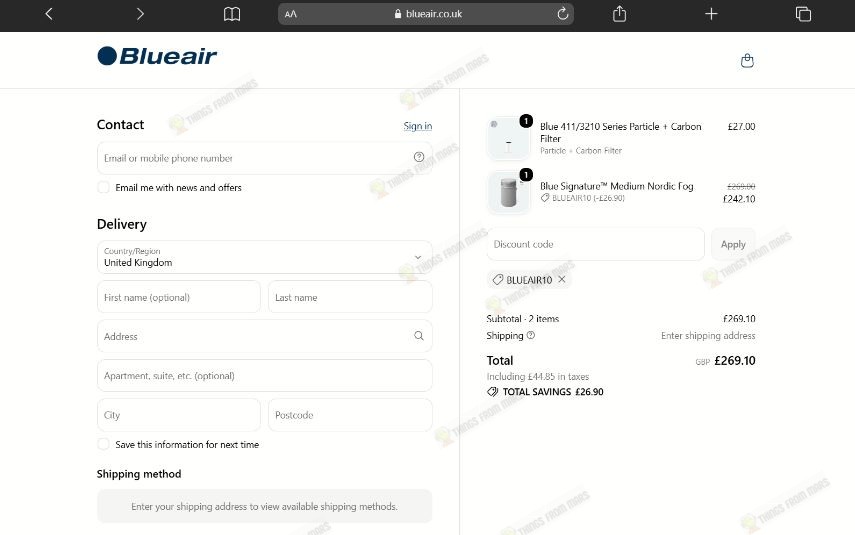Click the BLUEAIR10 chip tag icon
Image resolution: width=855 pixels, height=535 pixels.
point(497,280)
